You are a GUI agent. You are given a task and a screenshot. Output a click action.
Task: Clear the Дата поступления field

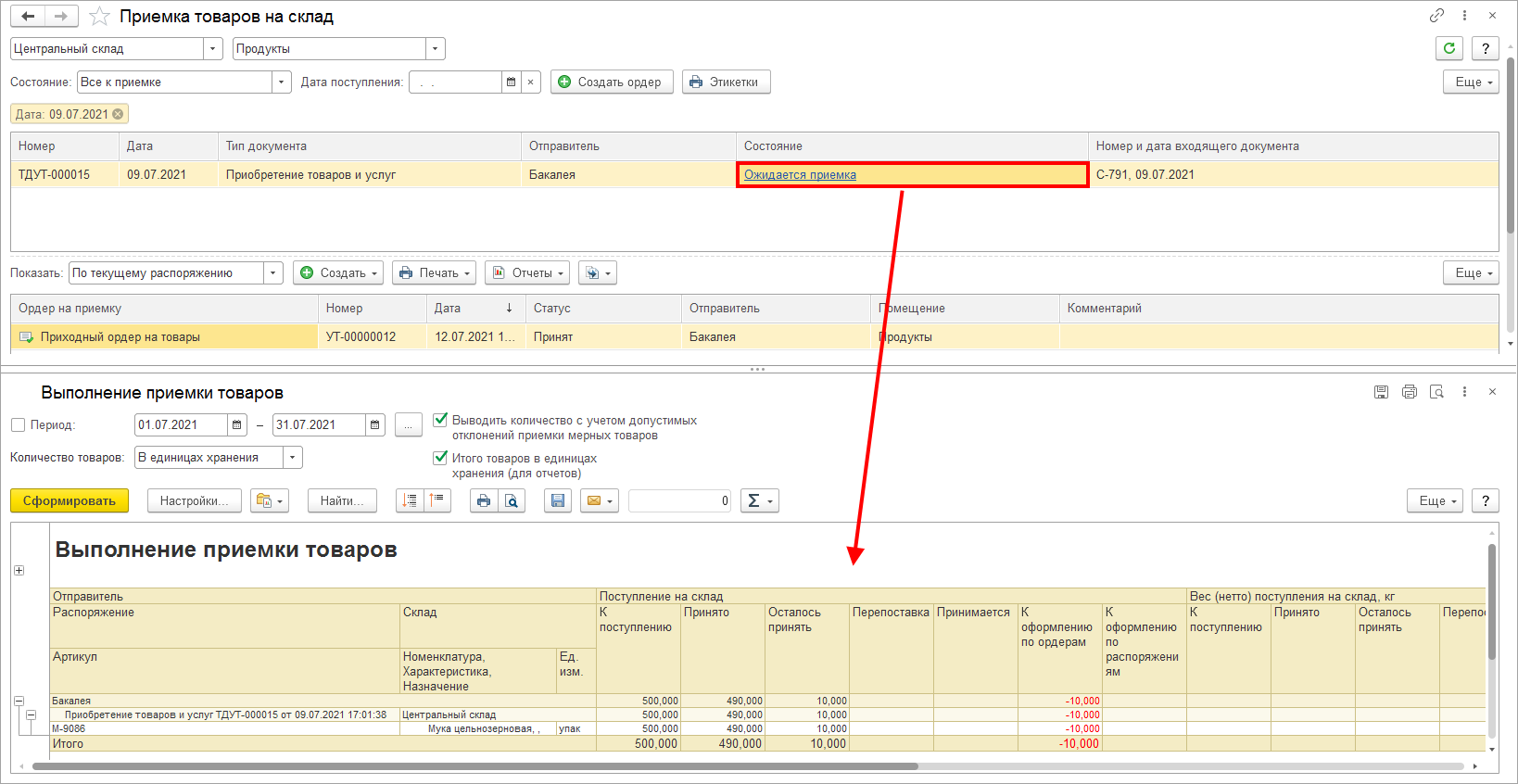(530, 82)
